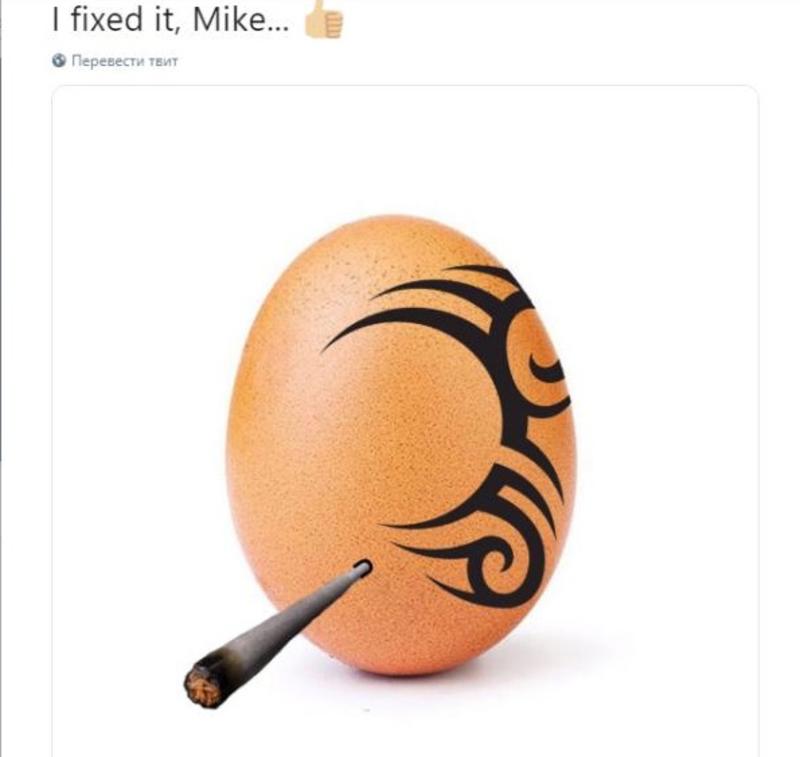Click the hole where the joint enters the egg
Screen dimensions: 800x757
(x=363, y=567)
